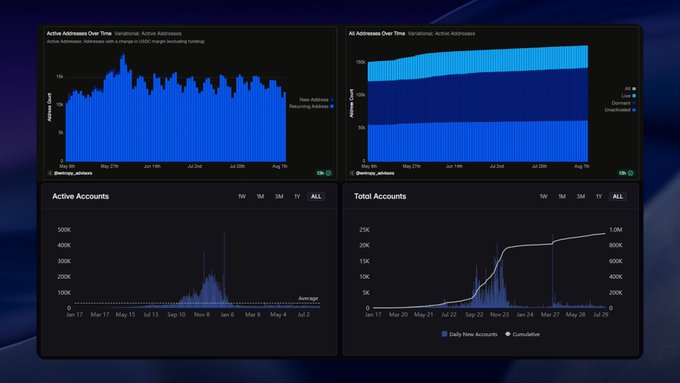Select the 1W range in Total Accounts
Screen dimensions: 680x383
tap(543, 196)
